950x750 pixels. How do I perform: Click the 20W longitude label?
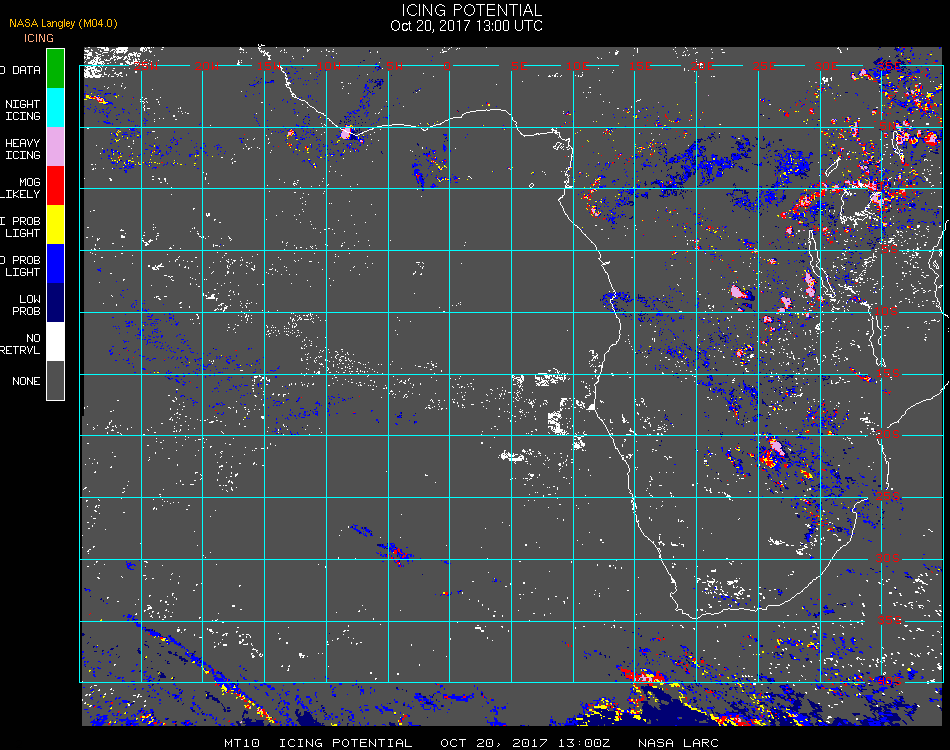pyautogui.click(x=207, y=66)
